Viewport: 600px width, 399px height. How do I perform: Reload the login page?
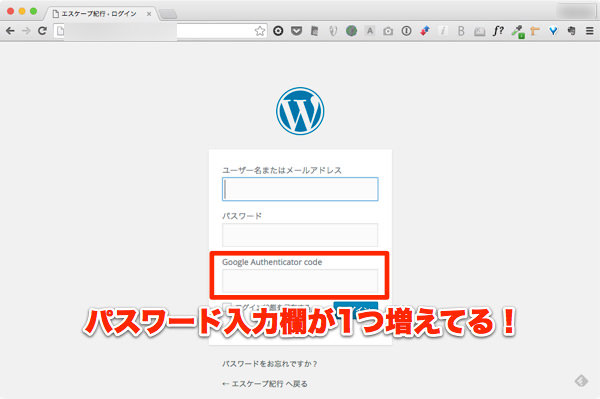[42, 31]
